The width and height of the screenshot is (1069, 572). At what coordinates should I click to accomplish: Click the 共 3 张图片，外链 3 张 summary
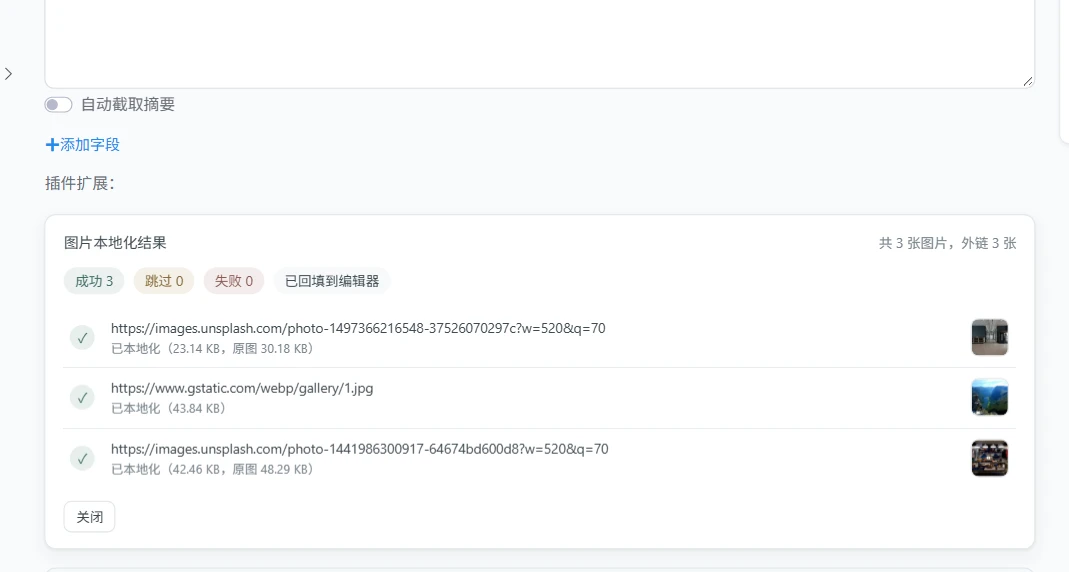[x=947, y=243]
